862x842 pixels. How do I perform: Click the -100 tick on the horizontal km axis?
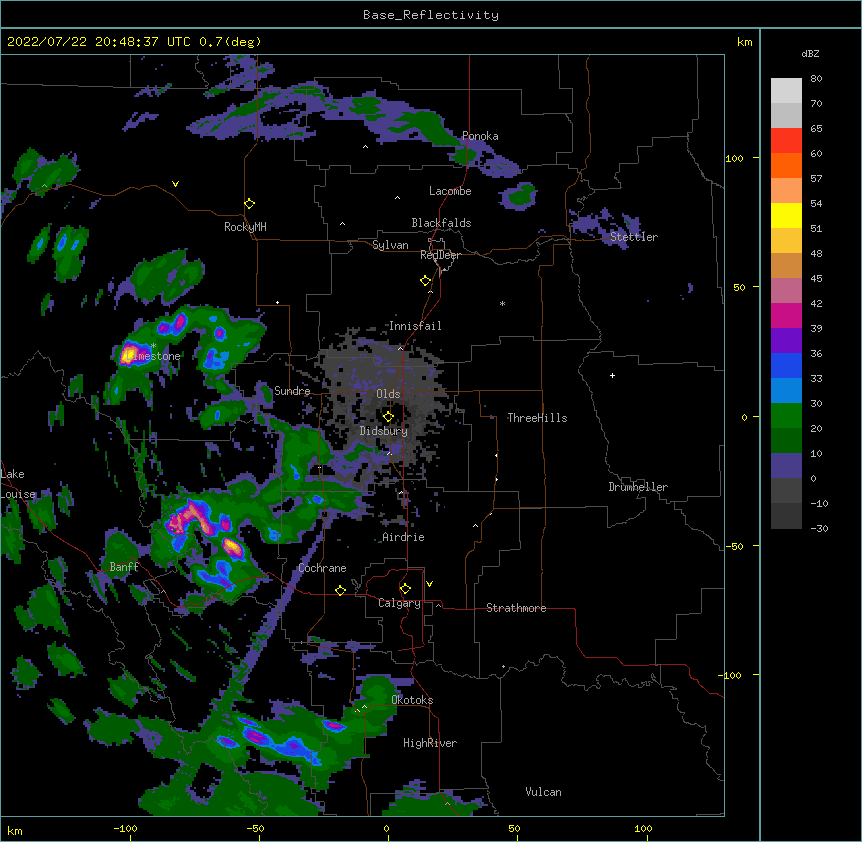point(125,828)
